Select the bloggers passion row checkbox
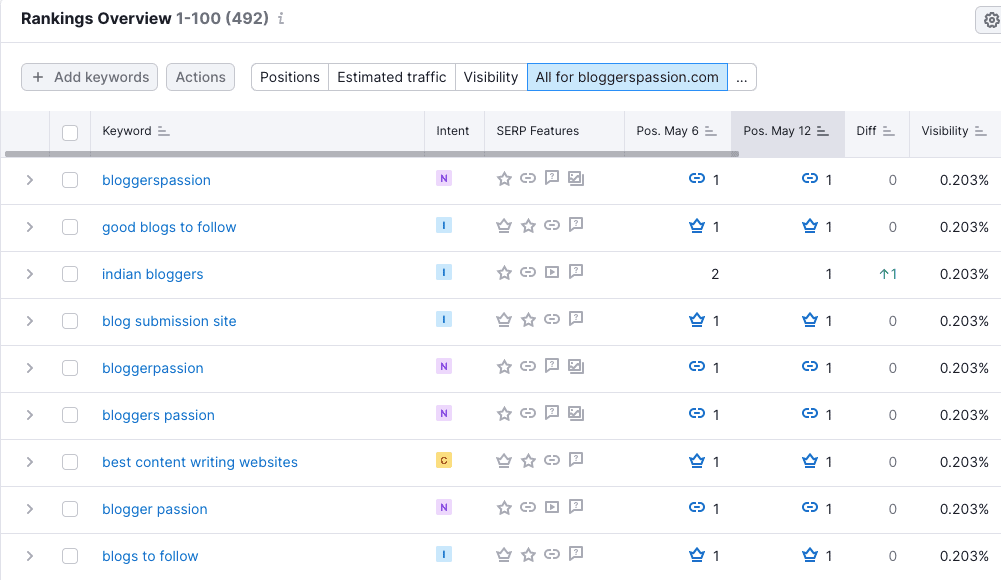 [70, 415]
